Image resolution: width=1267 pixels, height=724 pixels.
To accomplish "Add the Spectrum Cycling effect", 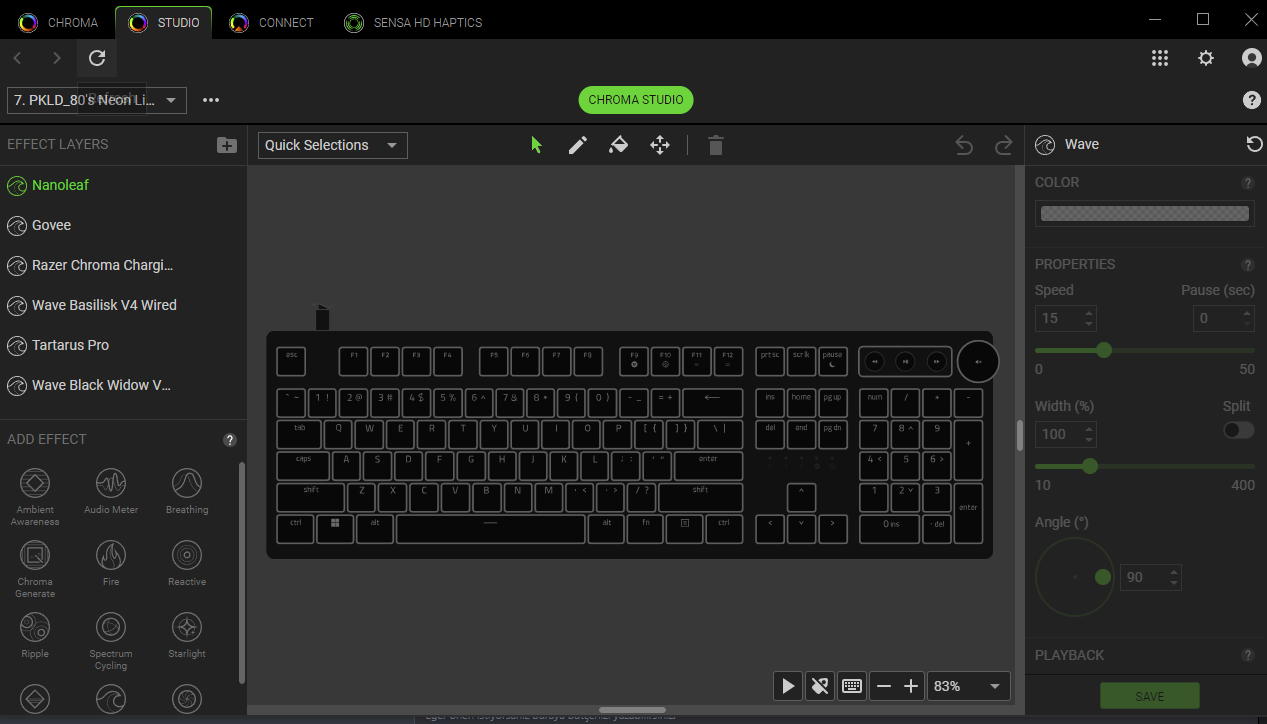I will [111, 640].
